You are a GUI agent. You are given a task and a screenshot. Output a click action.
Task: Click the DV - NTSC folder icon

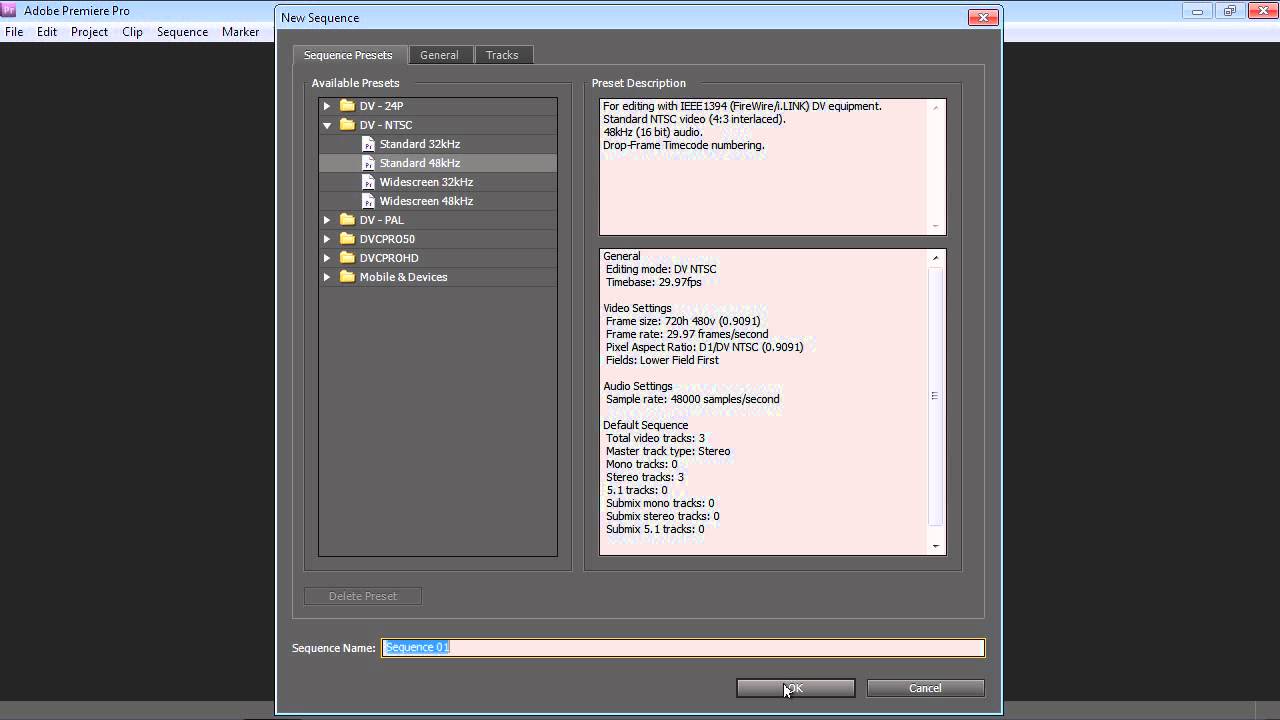click(347, 125)
